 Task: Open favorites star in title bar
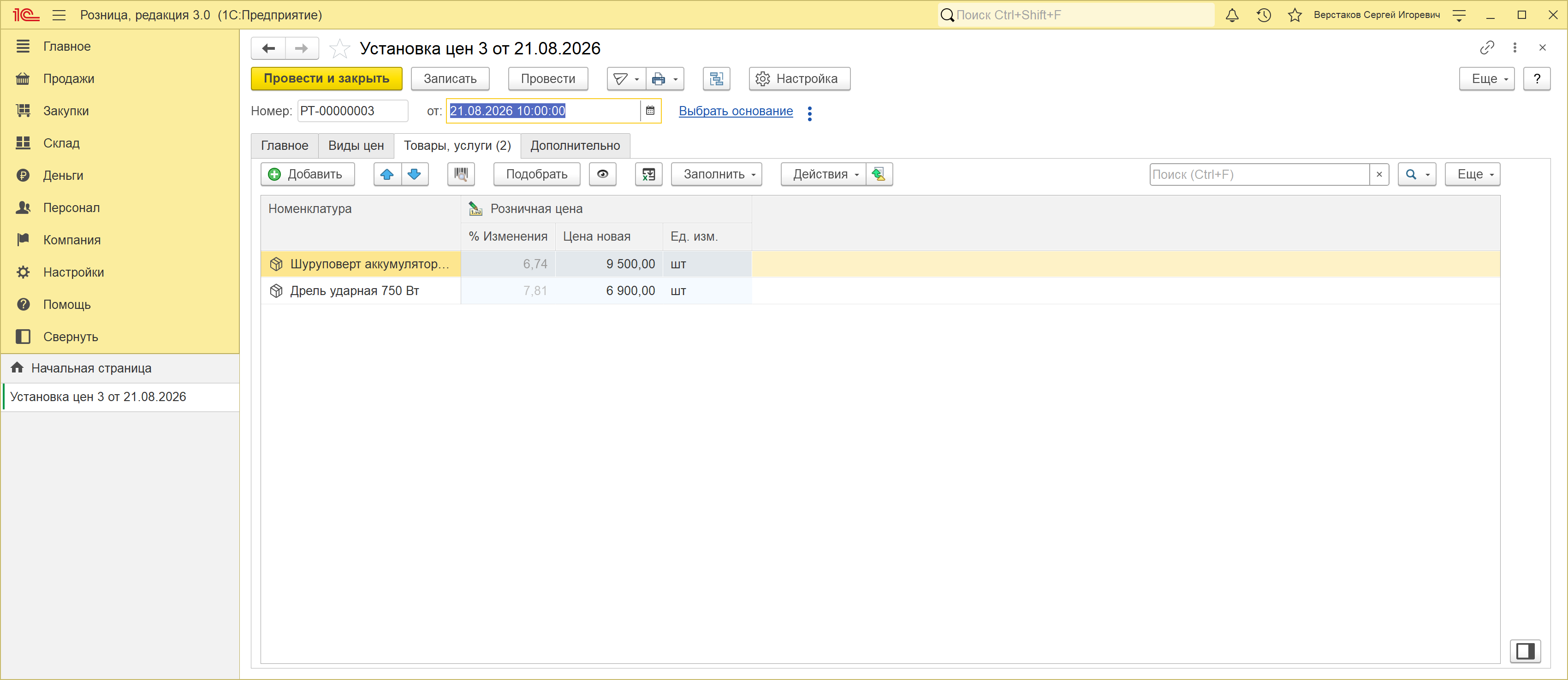point(1295,15)
